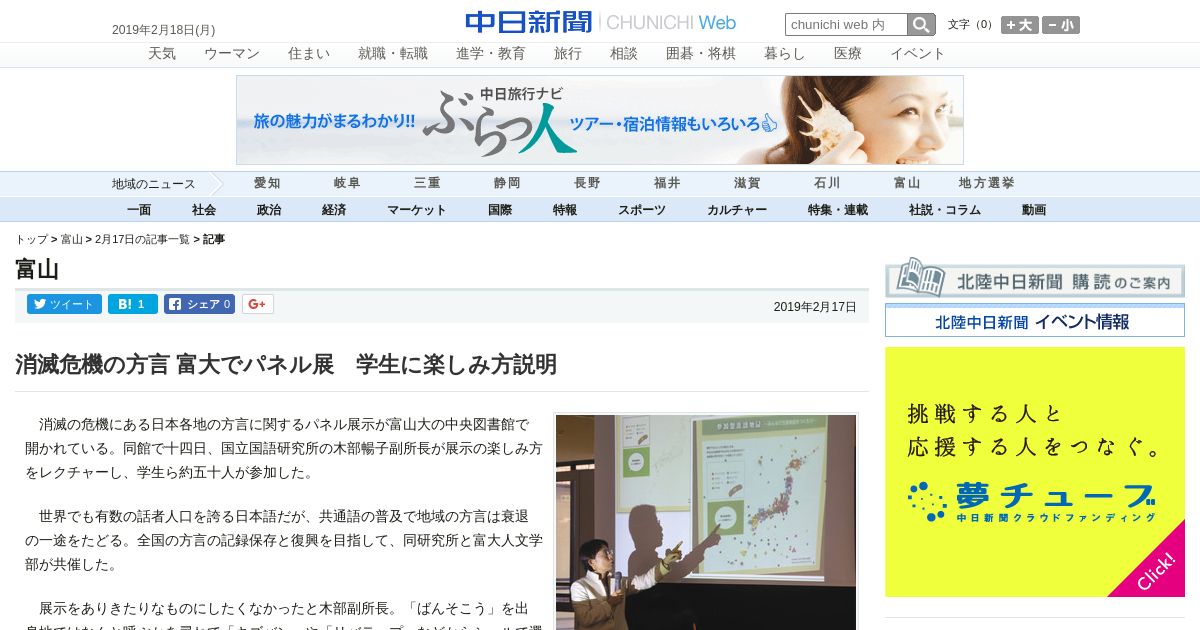Open 北陸中日新聞 購読のご案内 banner
1200x630 pixels.
(x=1035, y=278)
